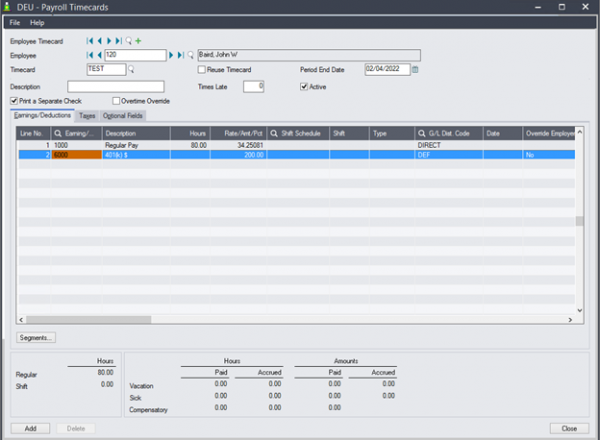
Task: Click the No cell under Override Employee
Action: tap(549, 155)
